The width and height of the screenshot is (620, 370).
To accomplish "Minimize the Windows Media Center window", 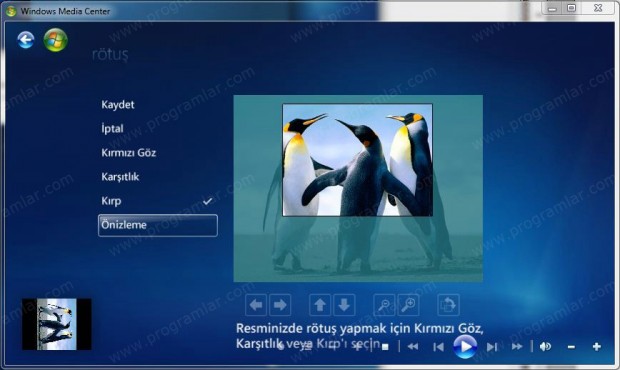I will [552, 8].
